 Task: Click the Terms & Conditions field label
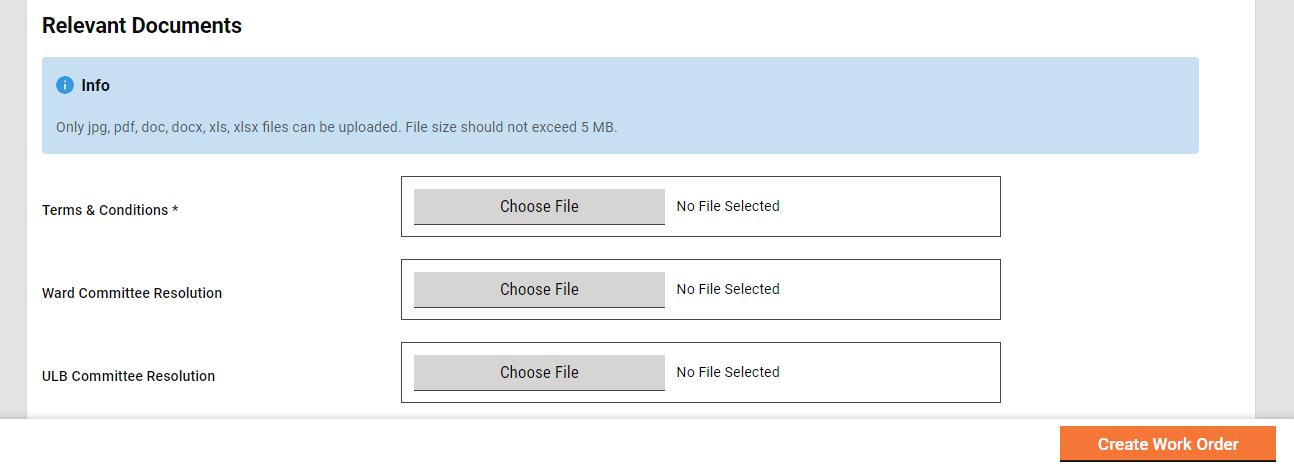tap(105, 210)
